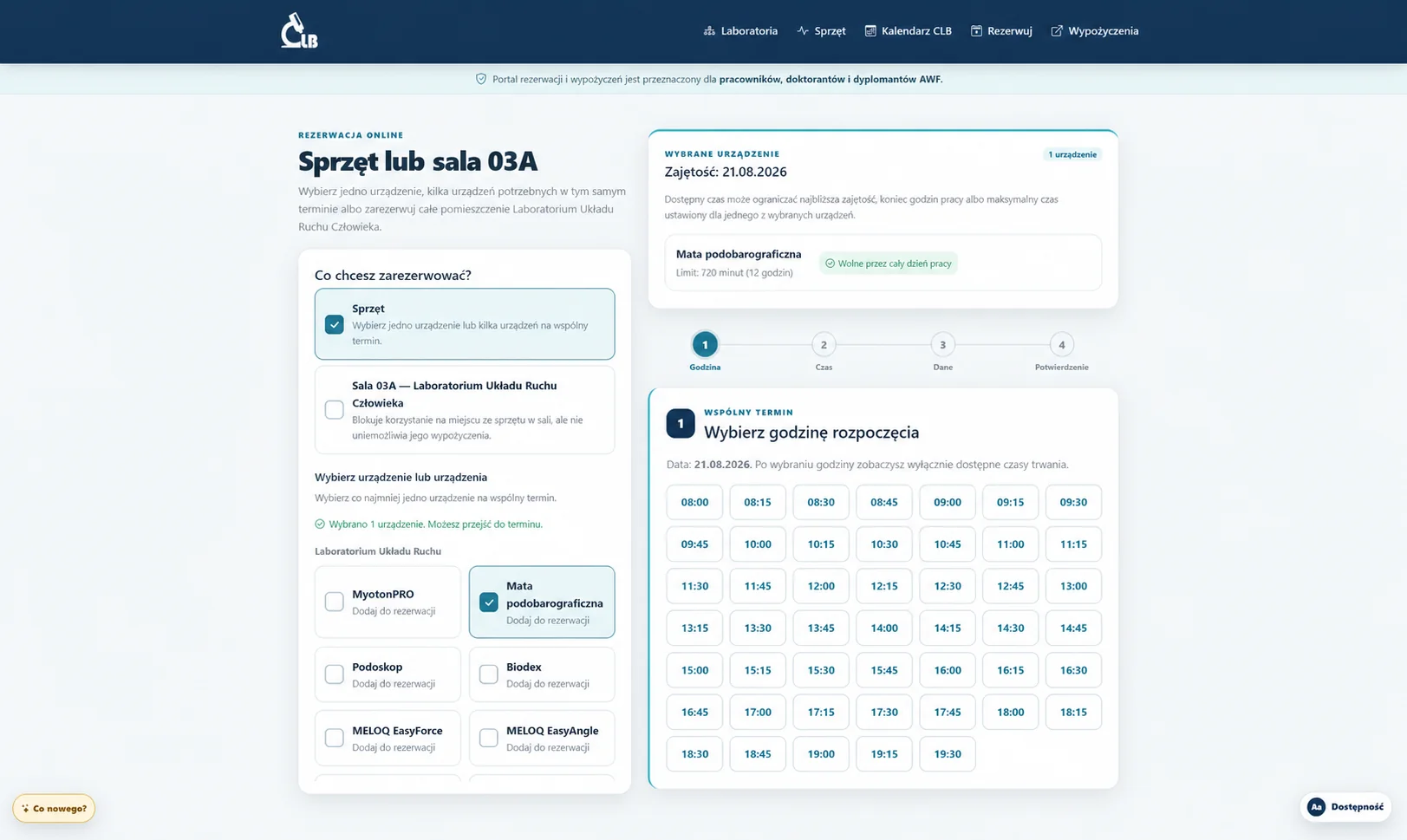This screenshot has height=840, width=1407.
Task: Choose the 12:00 time slot
Action: [x=821, y=586]
